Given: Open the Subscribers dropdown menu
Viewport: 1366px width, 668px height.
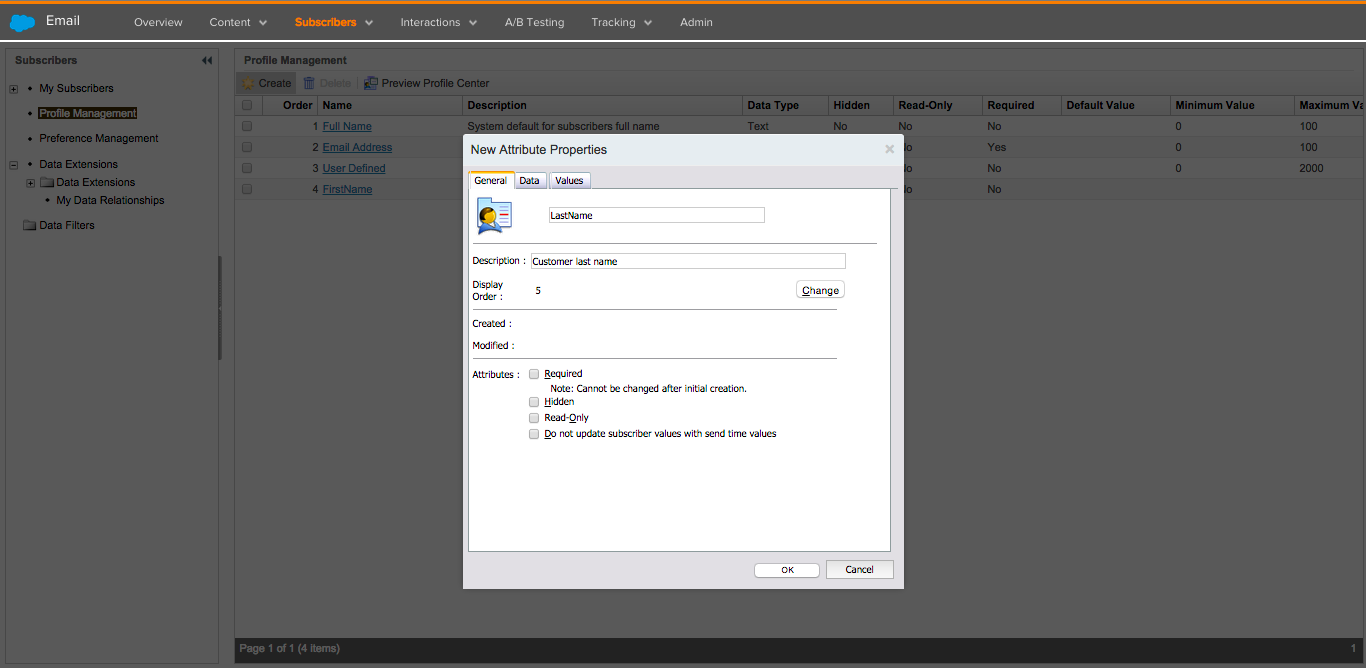Looking at the screenshot, I should tap(334, 22).
